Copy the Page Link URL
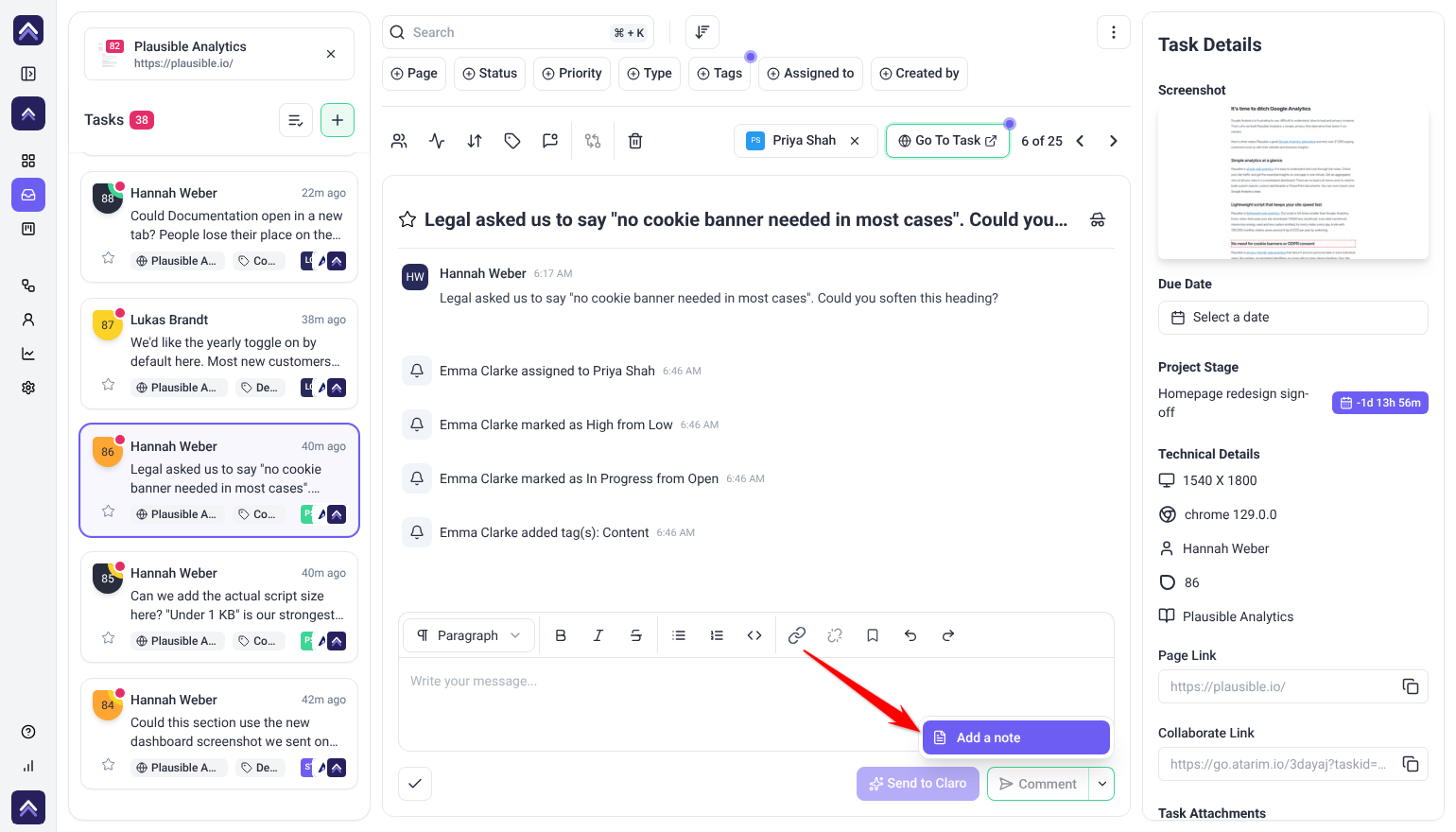The width and height of the screenshot is (1456, 832). pos(1411,686)
